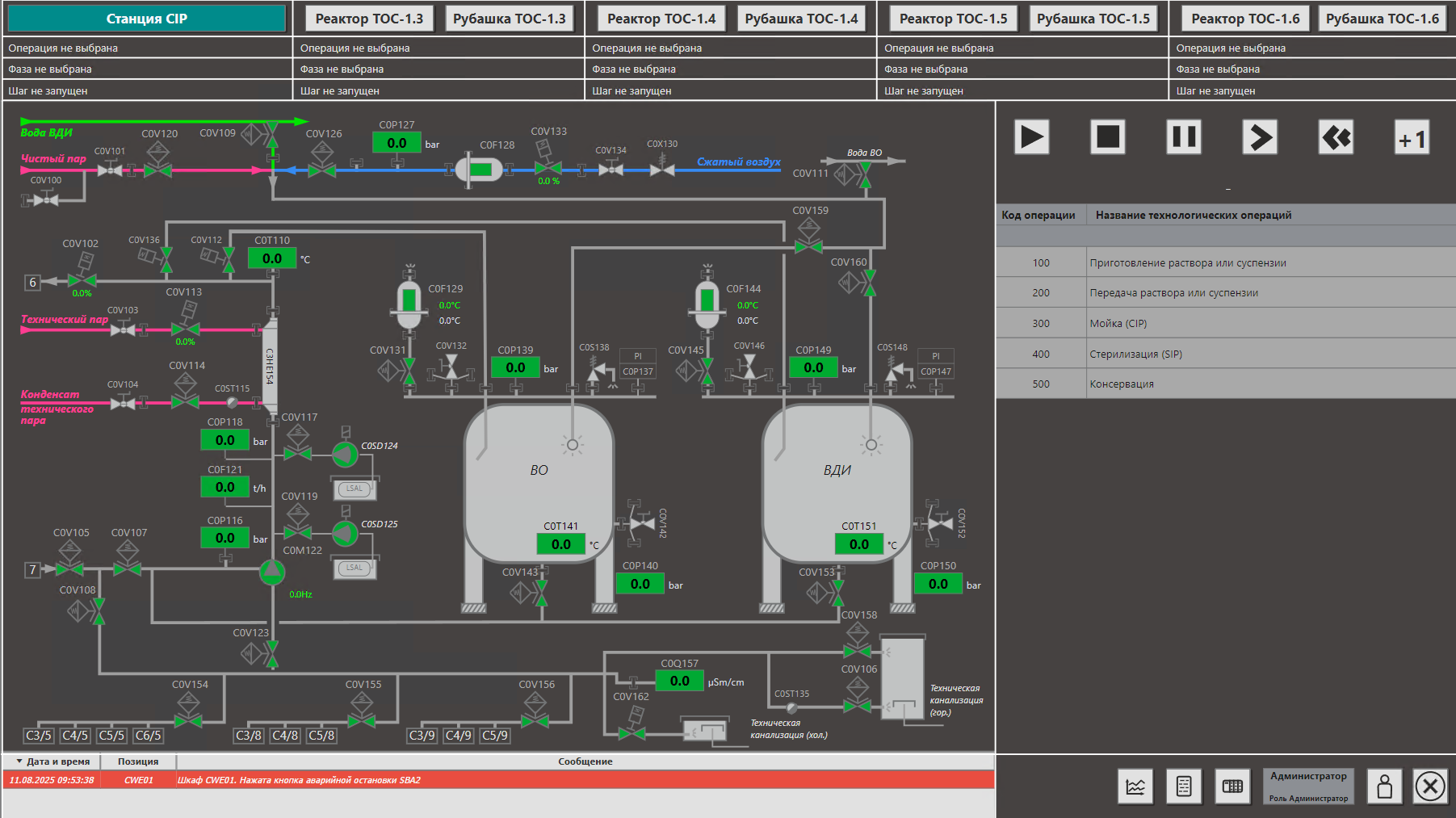
Task: Open the report document icon
Action: click(x=1184, y=787)
